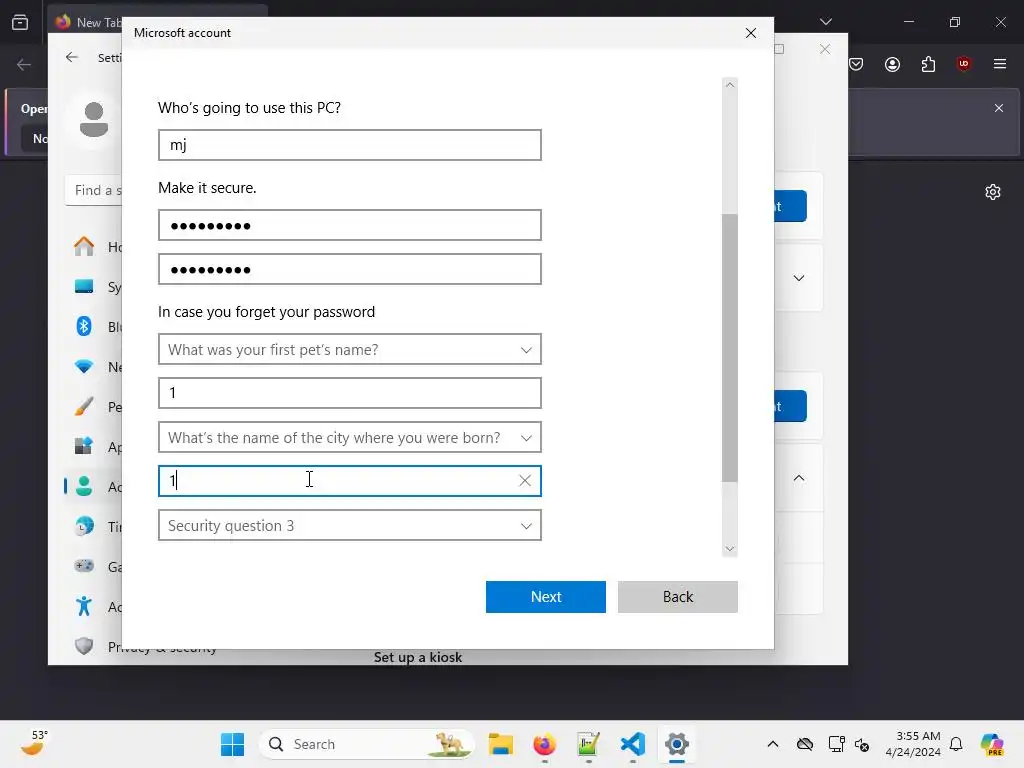1024x768 pixels.
Task: Click the Settings window back arrow
Action: [72, 57]
